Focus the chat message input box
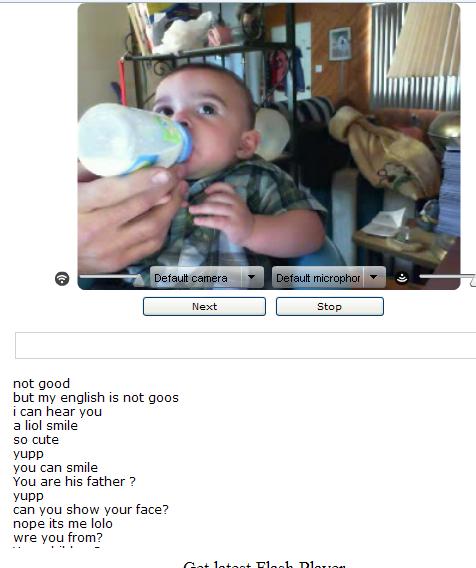 (245, 345)
